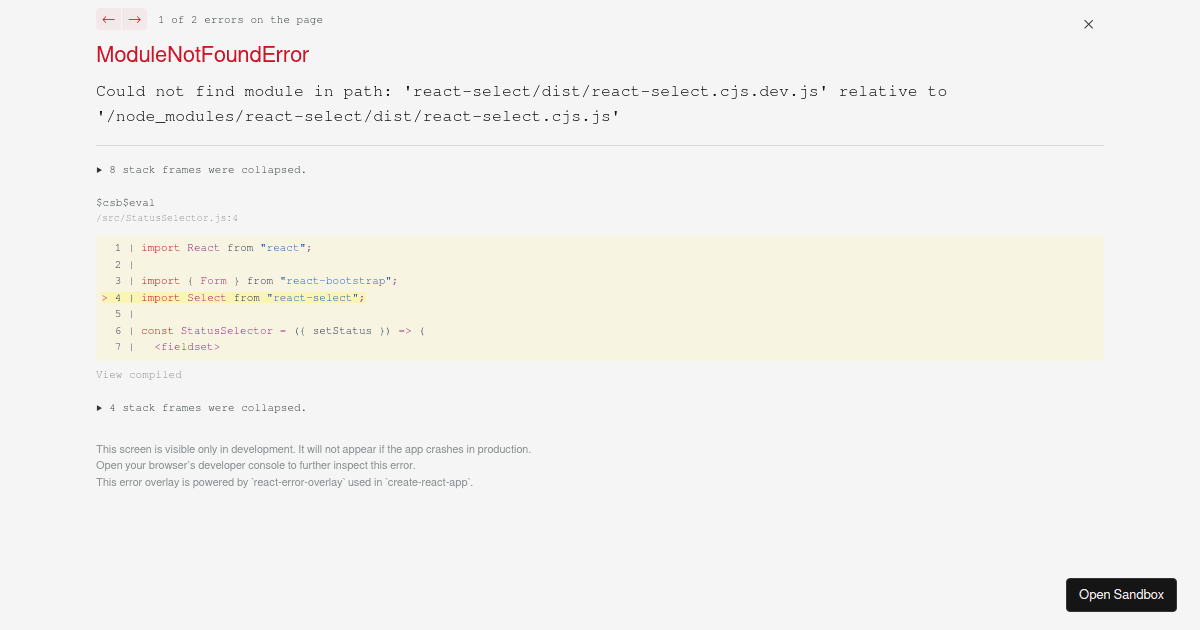This screenshot has width=1200, height=630.
Task: Click the react-error-overlay footer text
Action: (x=285, y=482)
